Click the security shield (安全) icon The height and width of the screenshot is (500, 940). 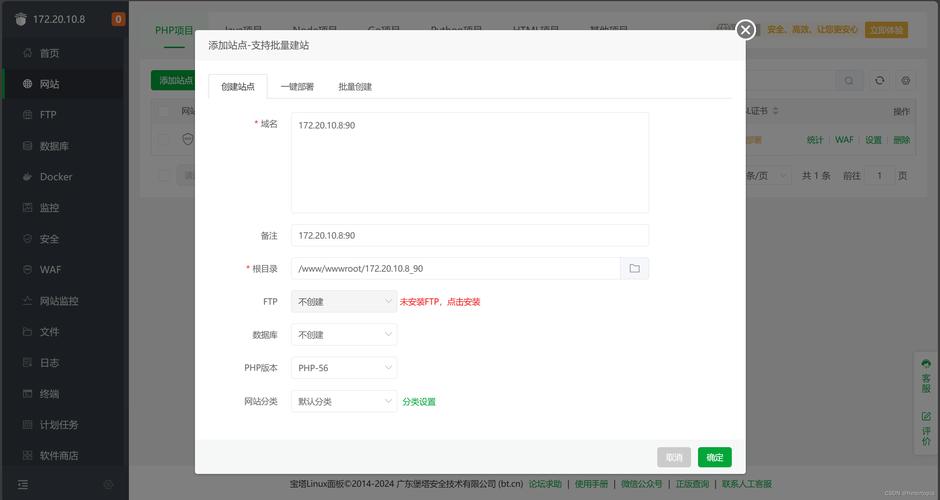pos(27,239)
